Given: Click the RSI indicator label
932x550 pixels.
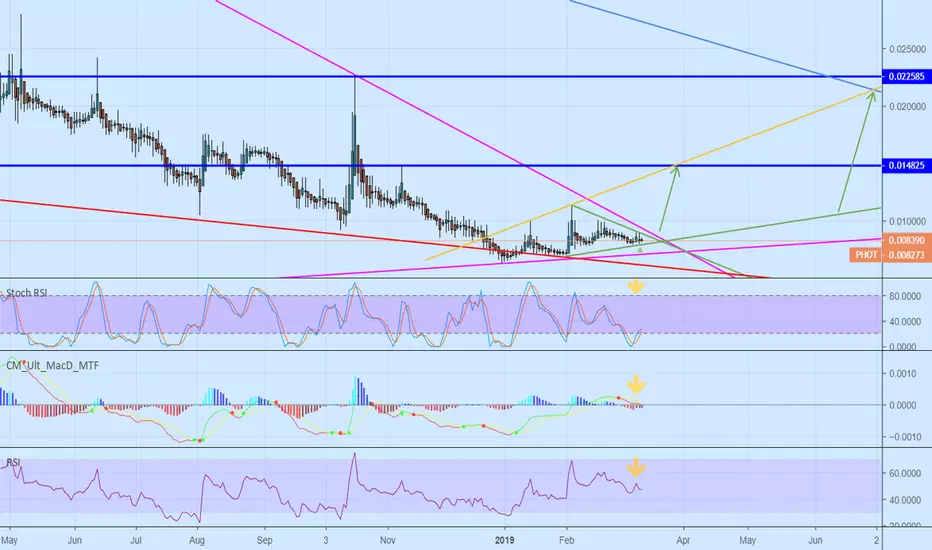Looking at the screenshot, I should pyautogui.click(x=13, y=462).
